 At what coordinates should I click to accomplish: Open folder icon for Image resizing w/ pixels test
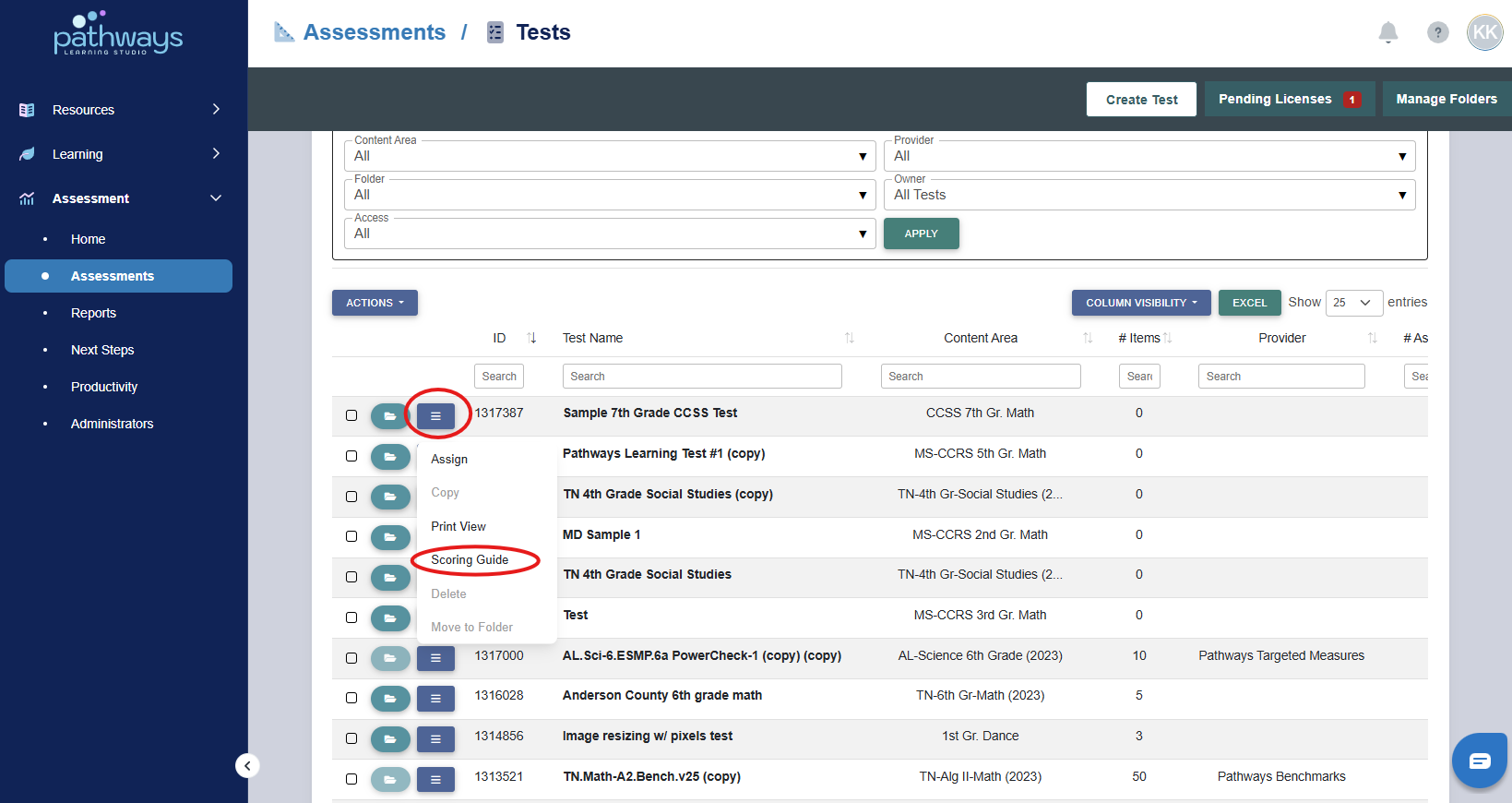coord(390,739)
